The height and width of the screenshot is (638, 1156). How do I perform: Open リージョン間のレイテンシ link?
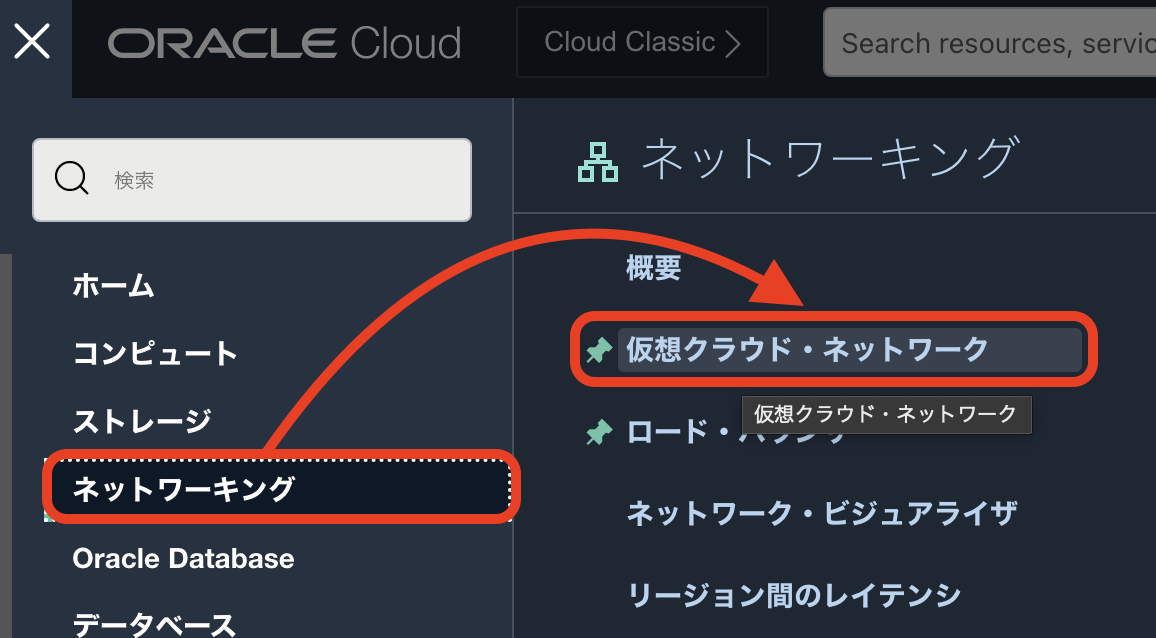pyautogui.click(x=793, y=595)
